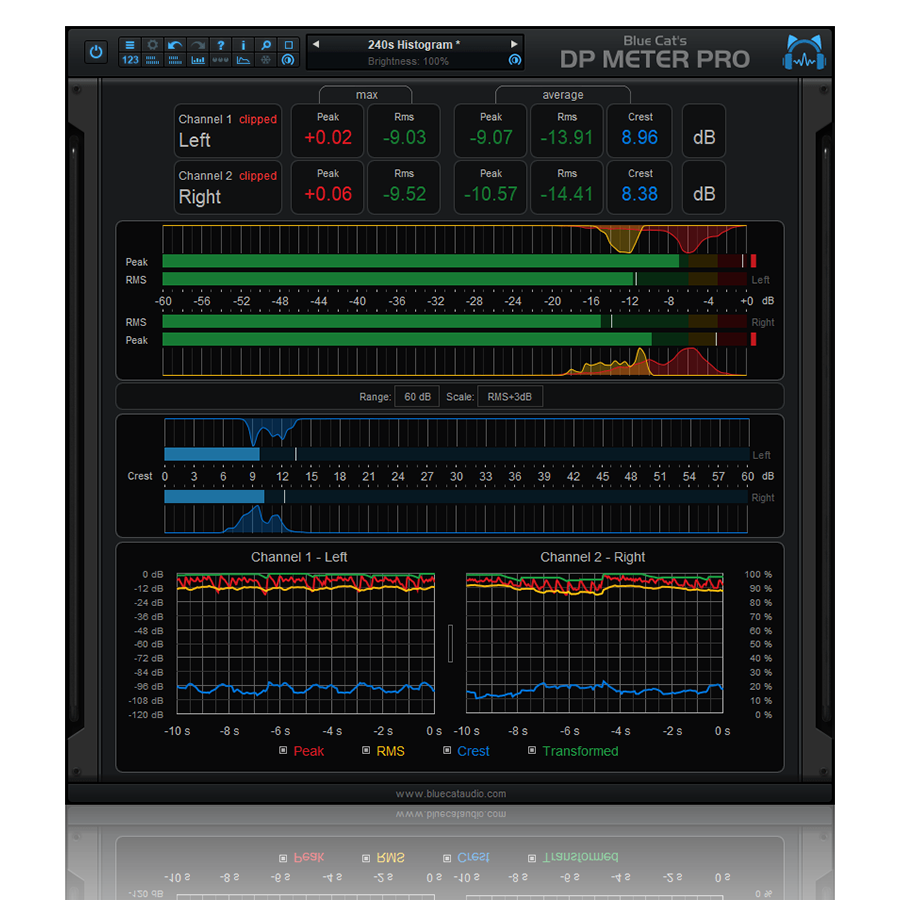Open the help question mark icon

(220, 45)
